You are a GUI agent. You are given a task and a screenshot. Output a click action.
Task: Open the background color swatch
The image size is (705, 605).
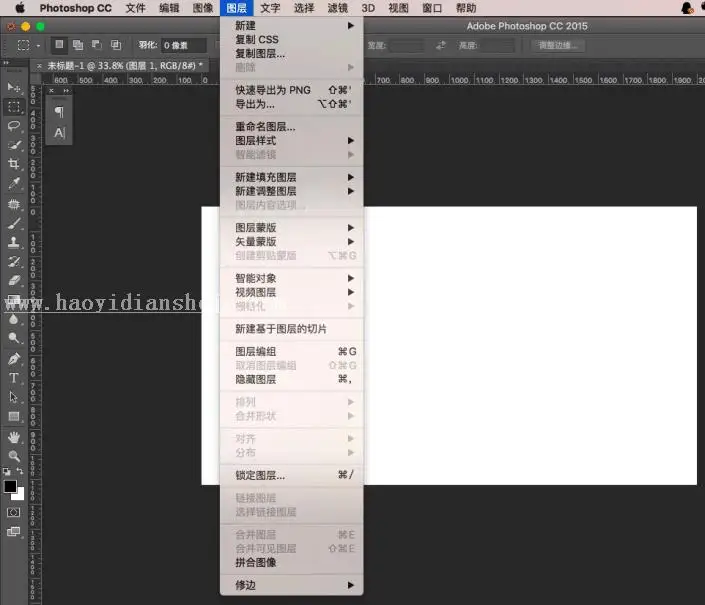point(19,495)
